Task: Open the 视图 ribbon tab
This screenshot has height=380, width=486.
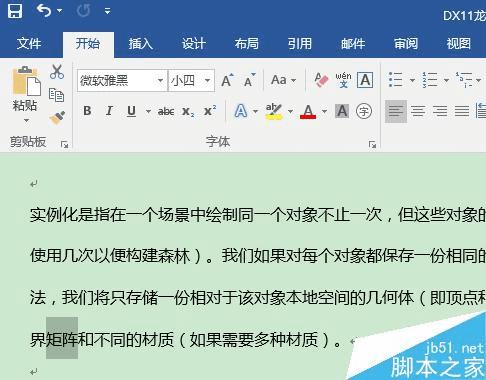Action: [x=459, y=44]
